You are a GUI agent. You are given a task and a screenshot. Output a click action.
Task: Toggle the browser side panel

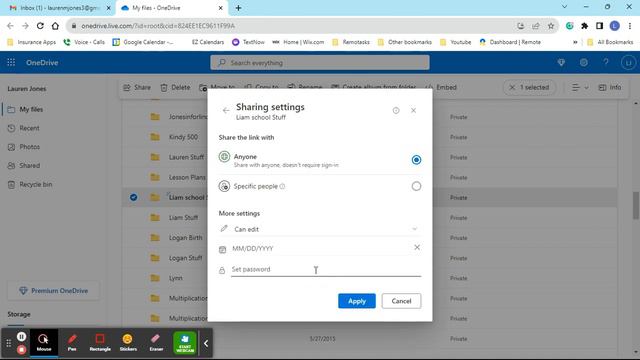point(599,26)
